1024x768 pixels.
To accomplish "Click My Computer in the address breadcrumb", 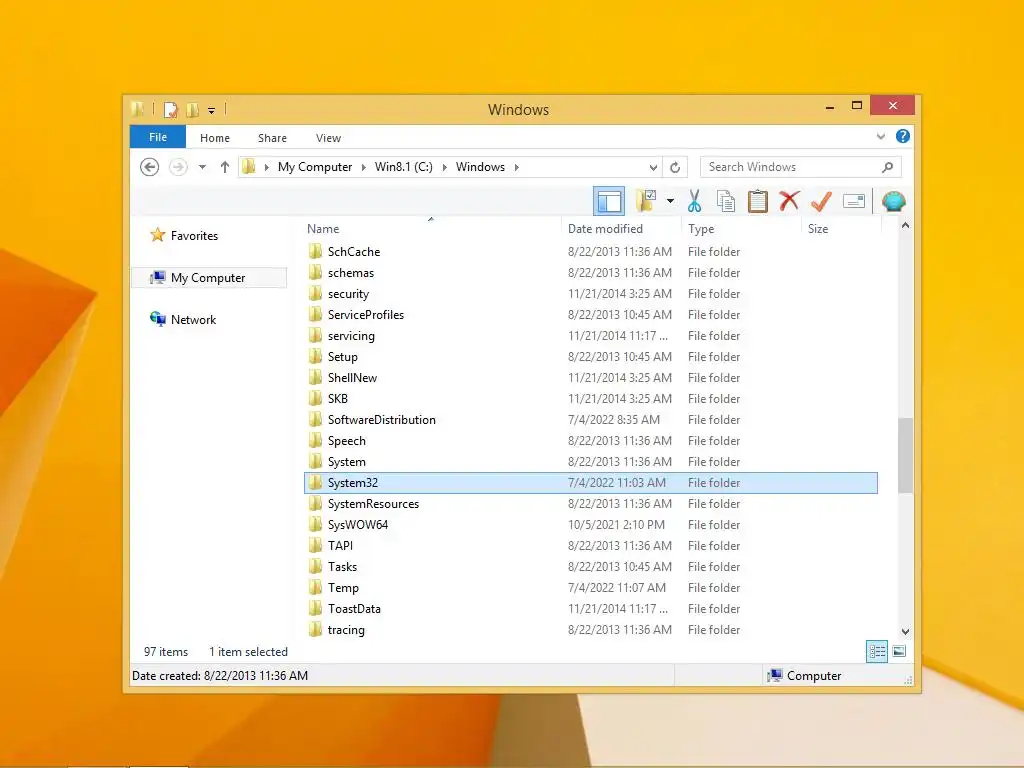I will [315, 167].
